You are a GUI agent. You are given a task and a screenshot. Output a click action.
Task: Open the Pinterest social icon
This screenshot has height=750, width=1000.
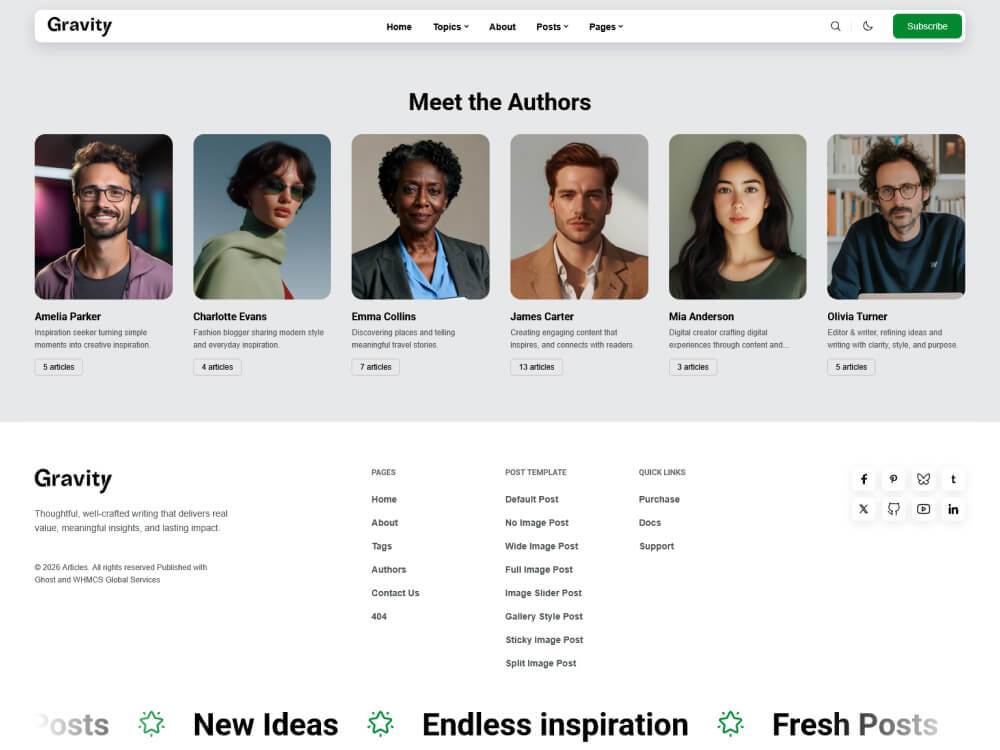coord(893,479)
